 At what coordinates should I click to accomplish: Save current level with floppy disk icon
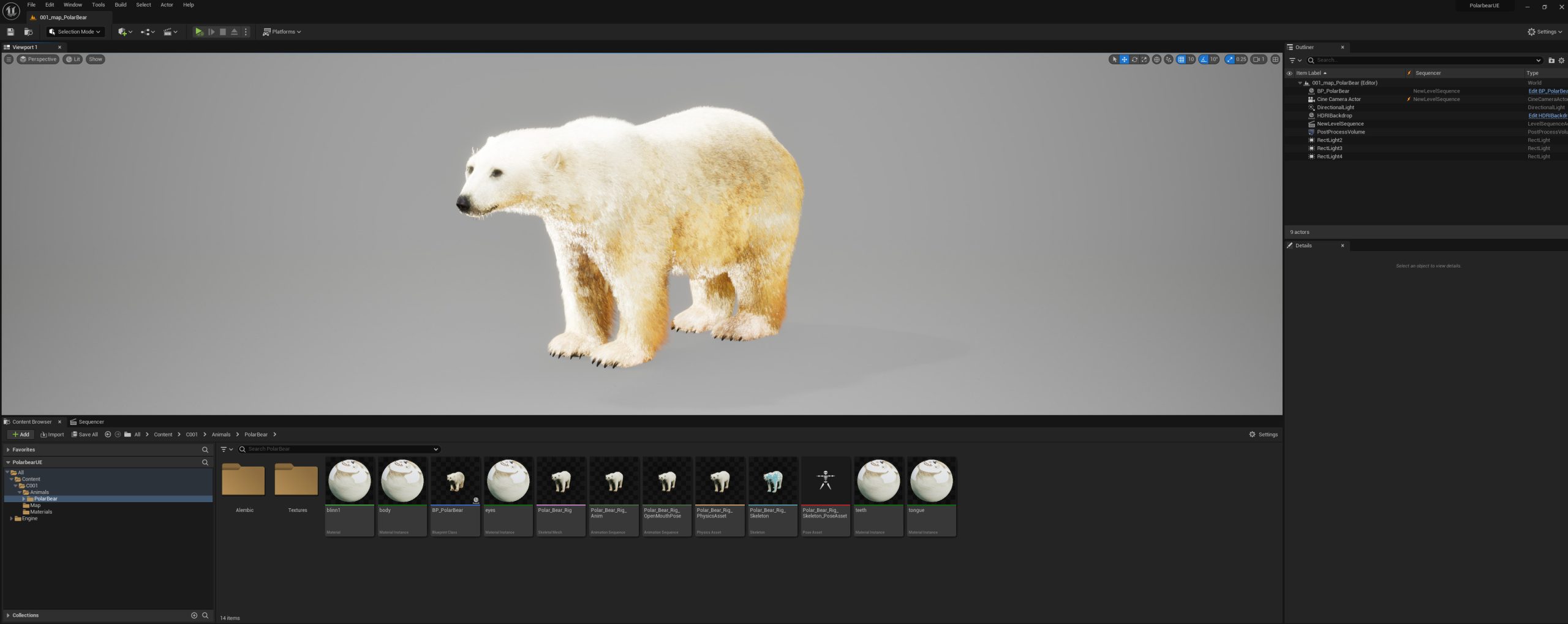pyautogui.click(x=10, y=32)
